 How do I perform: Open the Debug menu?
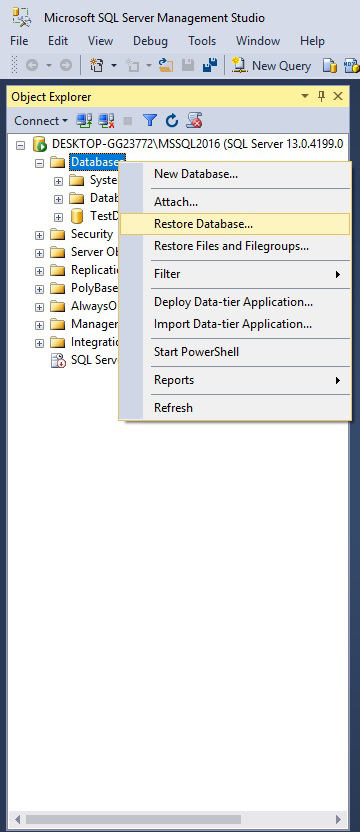(x=150, y=41)
